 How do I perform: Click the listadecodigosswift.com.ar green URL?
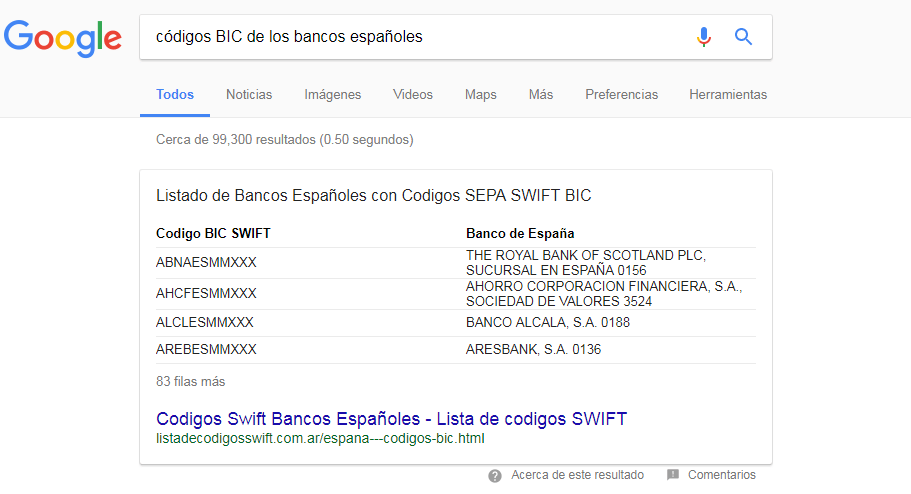320,438
